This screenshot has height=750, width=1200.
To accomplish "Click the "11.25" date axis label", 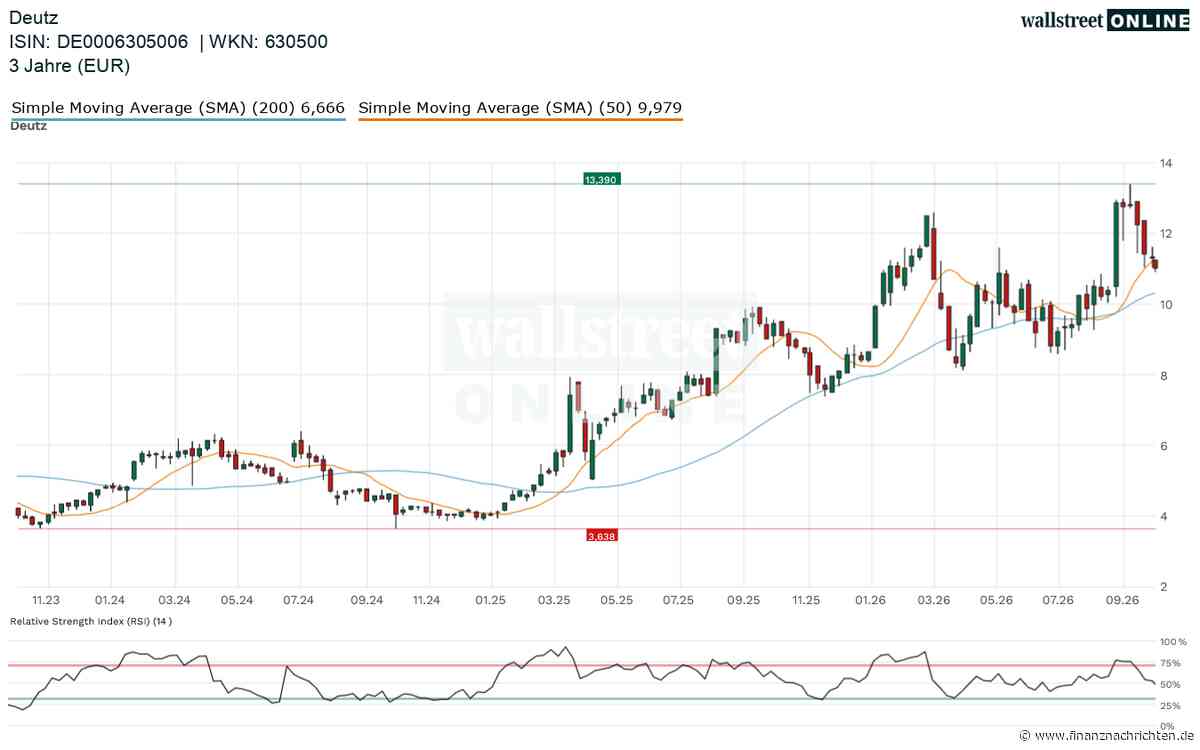I will click(x=806, y=600).
